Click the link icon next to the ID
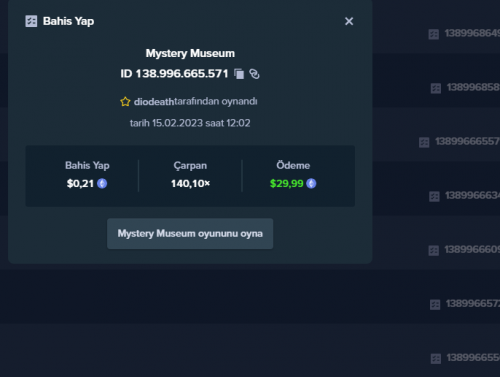Screen dimensions: 500x377 pyautogui.click(x=254, y=74)
